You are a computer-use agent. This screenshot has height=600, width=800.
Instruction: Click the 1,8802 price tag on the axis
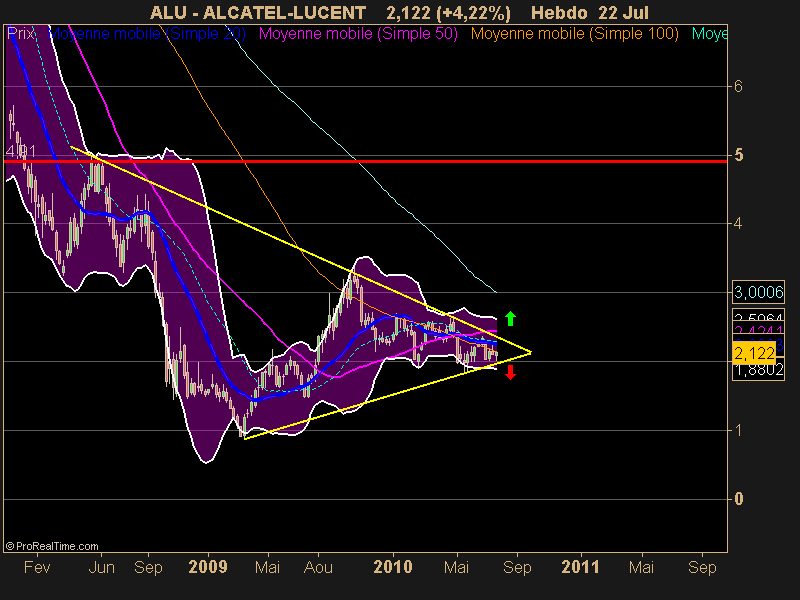point(758,370)
